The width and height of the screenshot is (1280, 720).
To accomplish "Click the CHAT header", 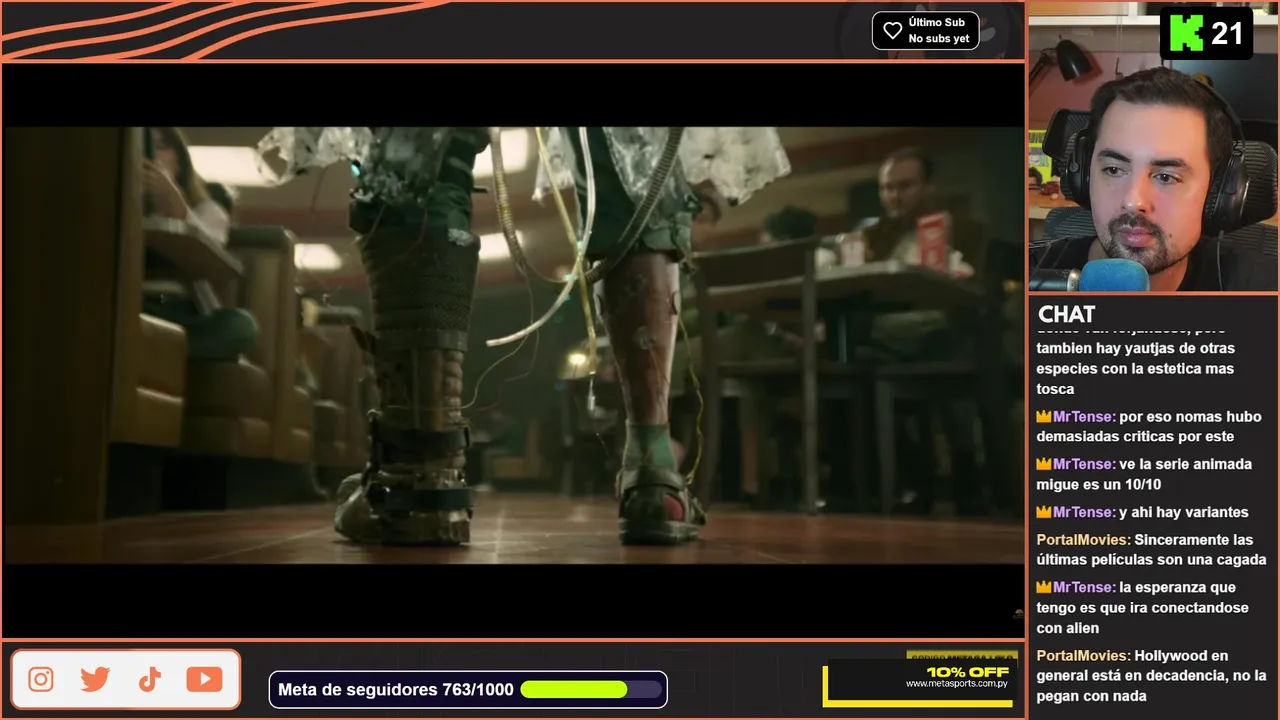I will pos(1066,314).
